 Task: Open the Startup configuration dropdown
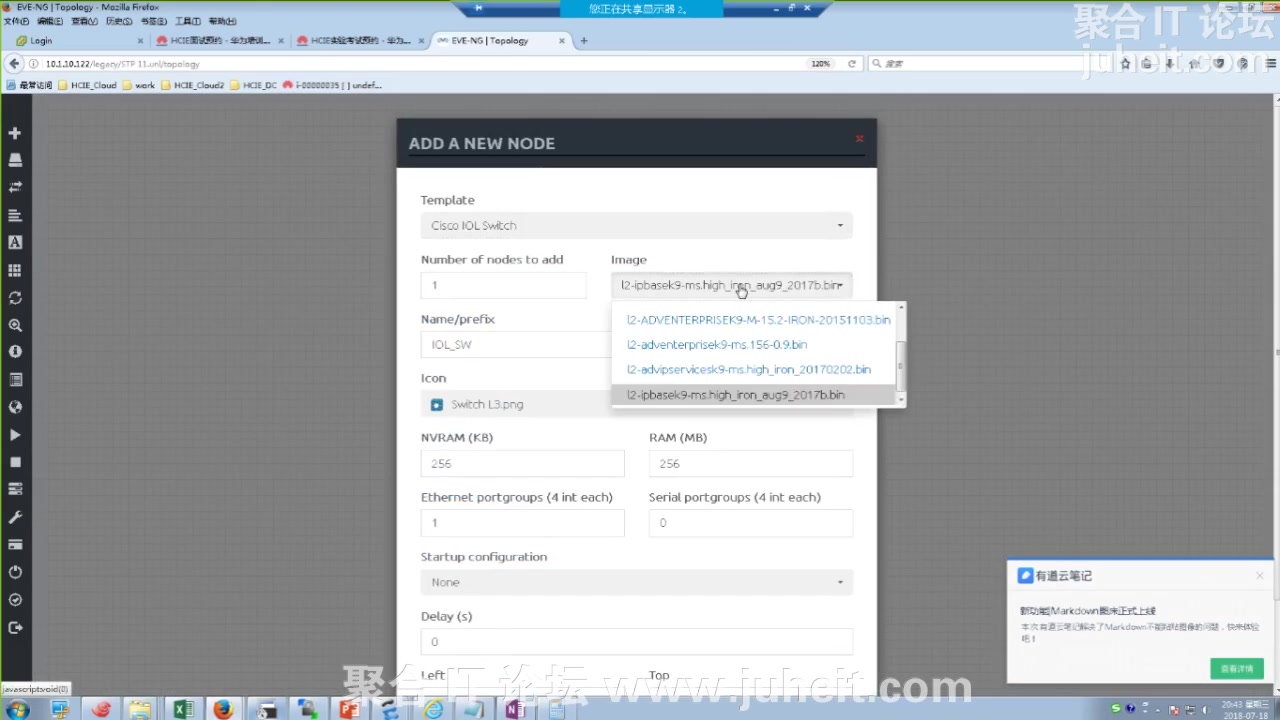pos(637,582)
